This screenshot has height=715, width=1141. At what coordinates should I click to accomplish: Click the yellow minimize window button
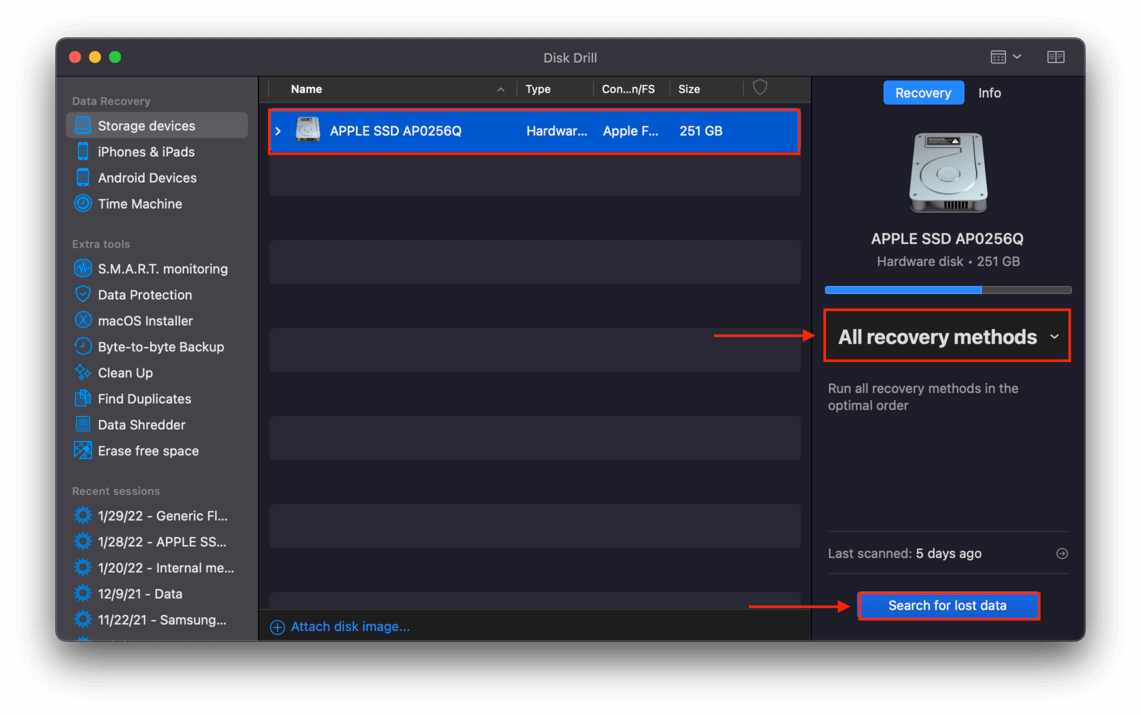[x=95, y=57]
